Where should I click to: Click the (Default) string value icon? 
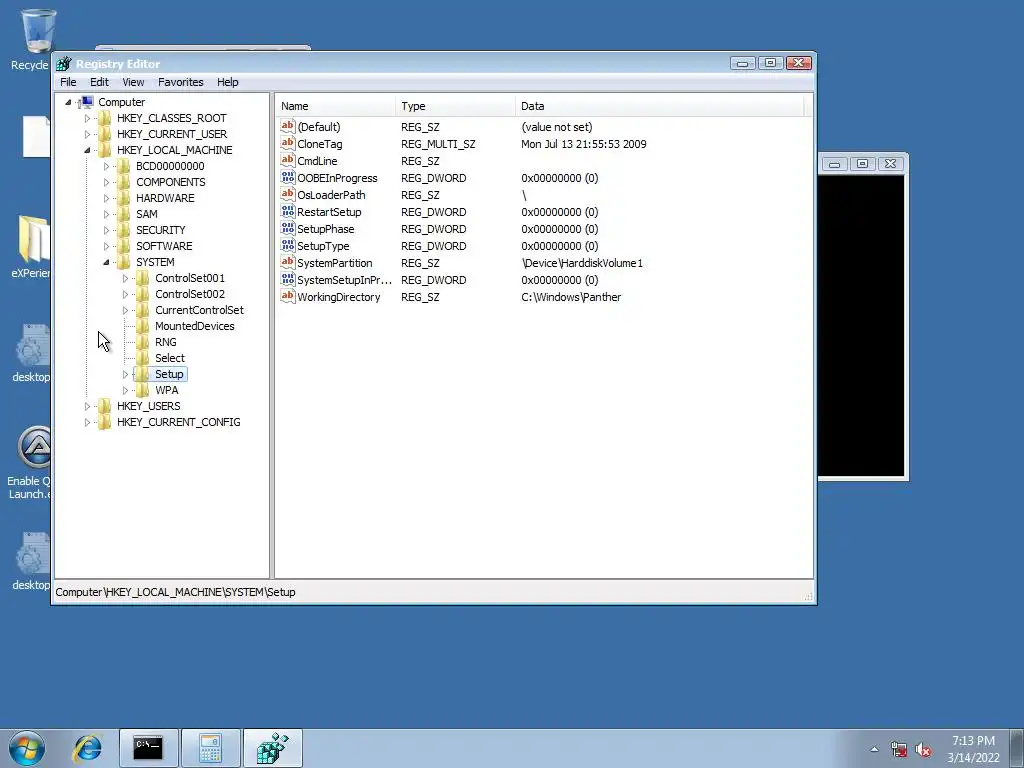[287, 127]
